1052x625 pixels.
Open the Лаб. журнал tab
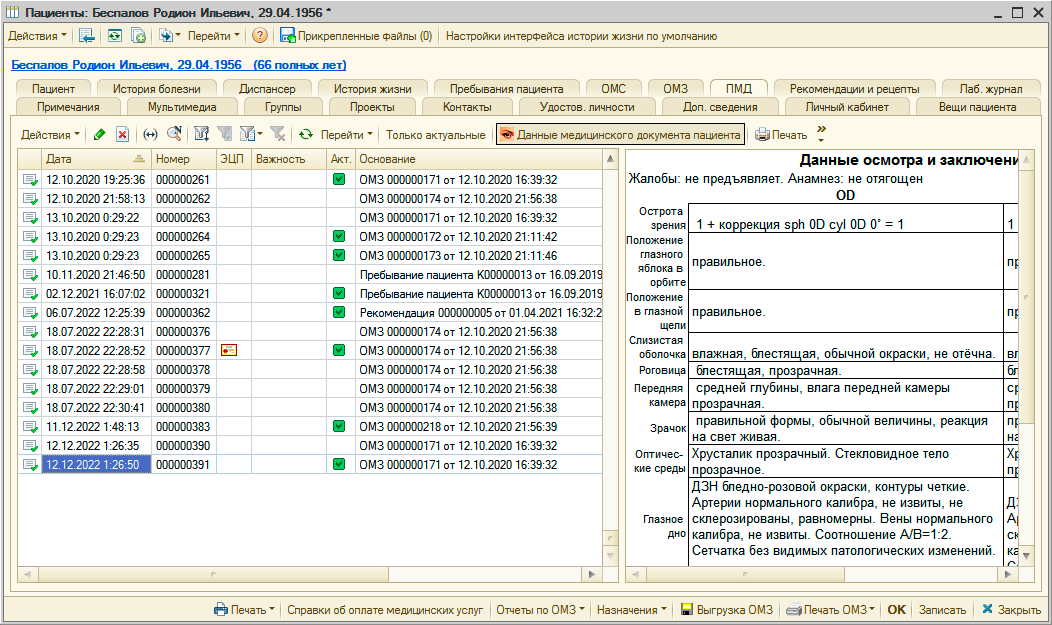(x=990, y=89)
